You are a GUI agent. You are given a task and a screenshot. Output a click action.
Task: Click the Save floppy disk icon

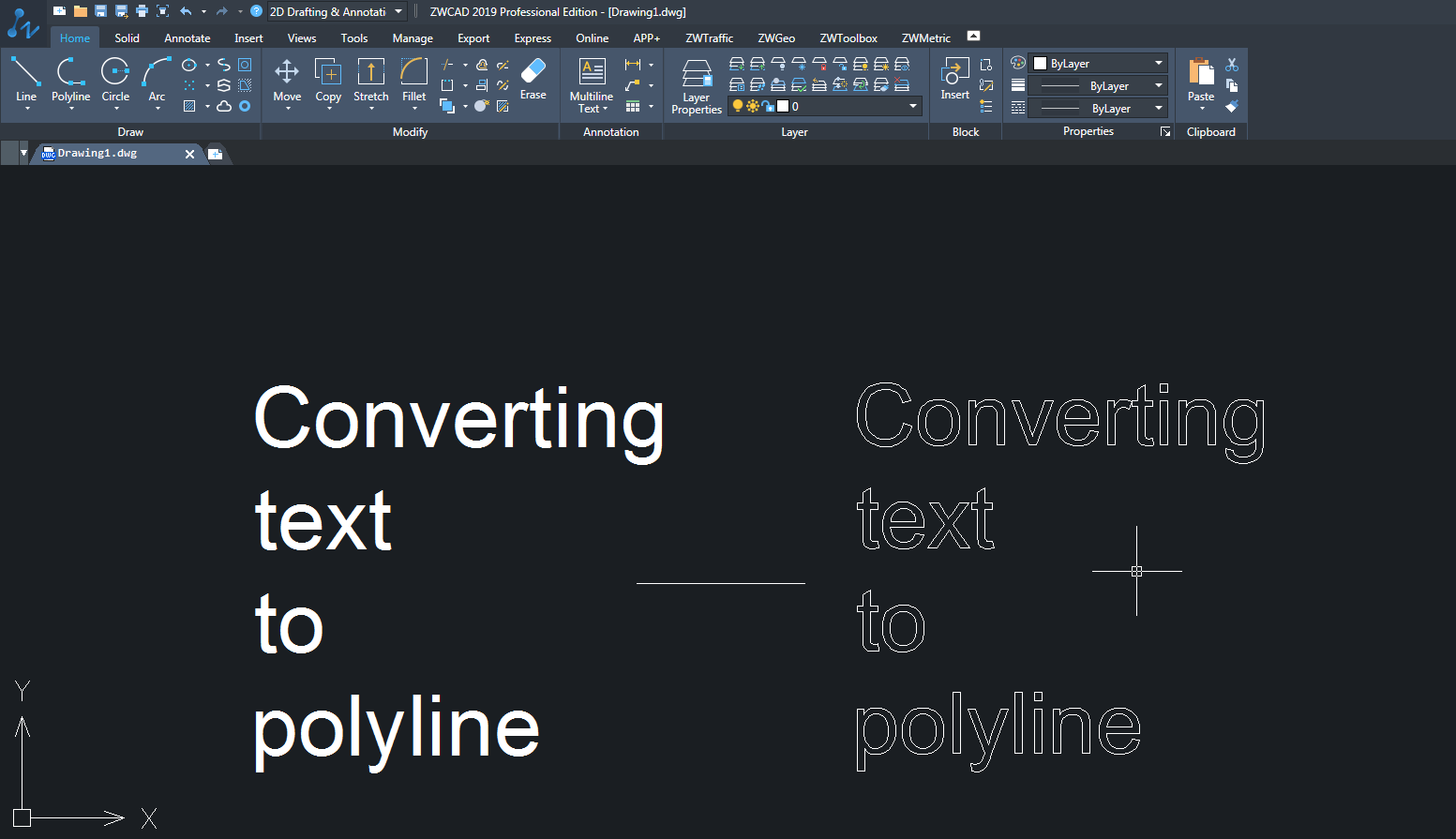[100, 11]
